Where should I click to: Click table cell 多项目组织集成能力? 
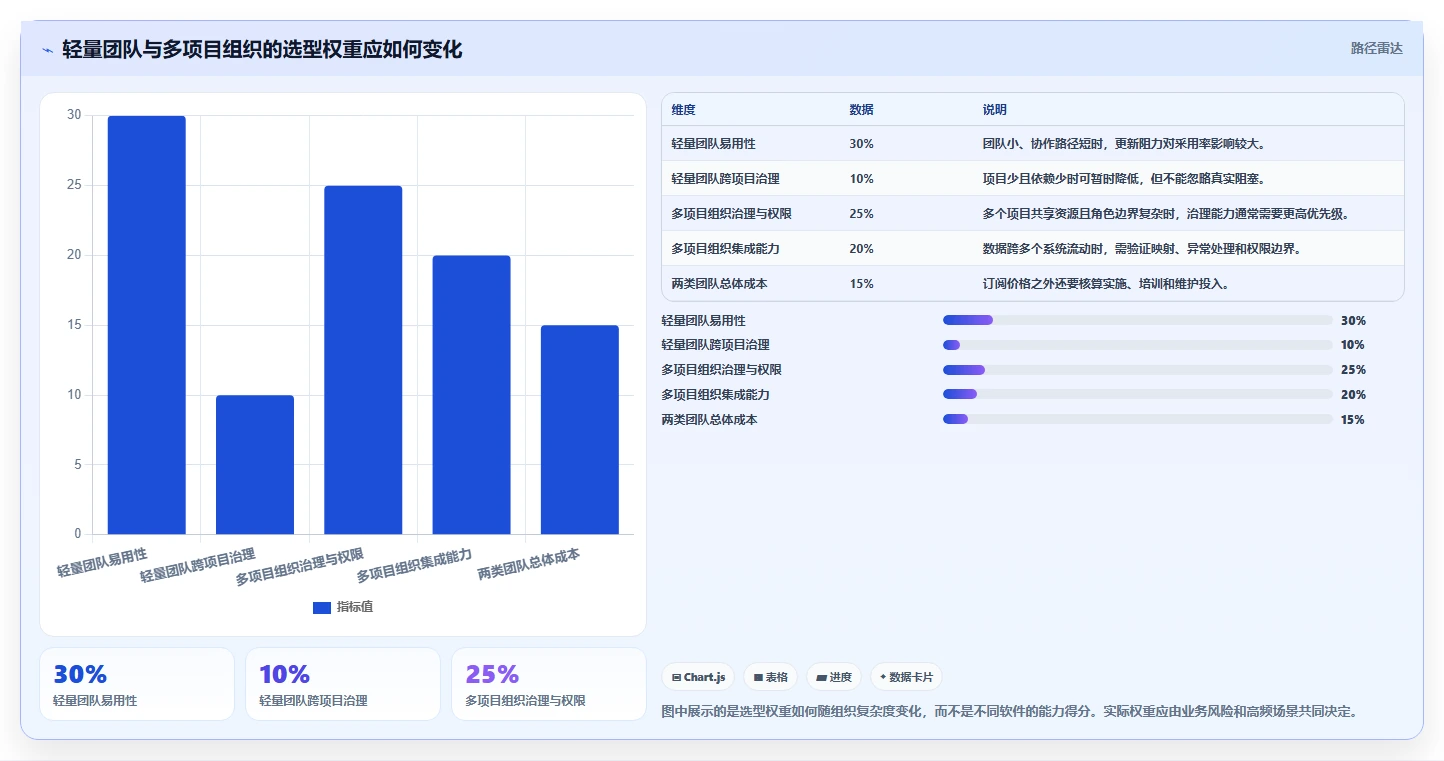[725, 249]
